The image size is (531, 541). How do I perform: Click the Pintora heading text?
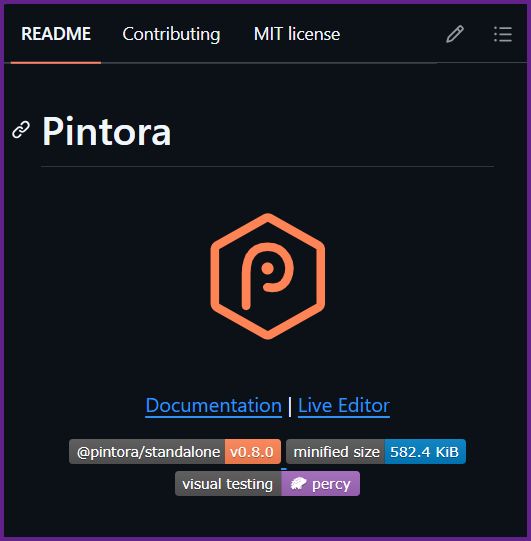(106, 131)
